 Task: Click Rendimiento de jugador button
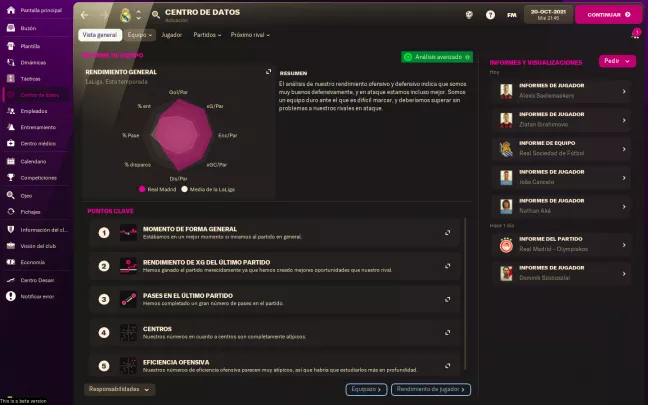pos(431,389)
